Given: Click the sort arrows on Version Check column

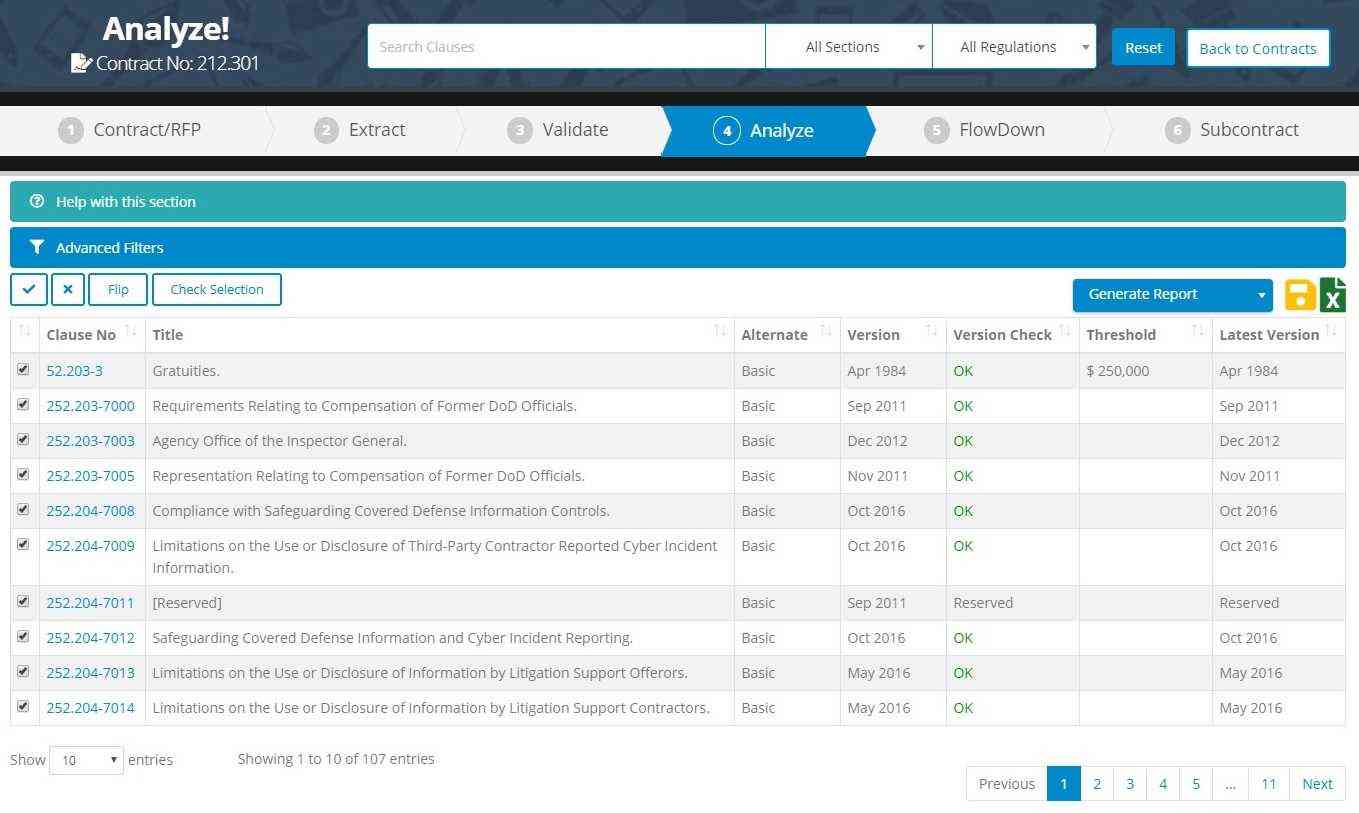Looking at the screenshot, I should pos(1065,331).
